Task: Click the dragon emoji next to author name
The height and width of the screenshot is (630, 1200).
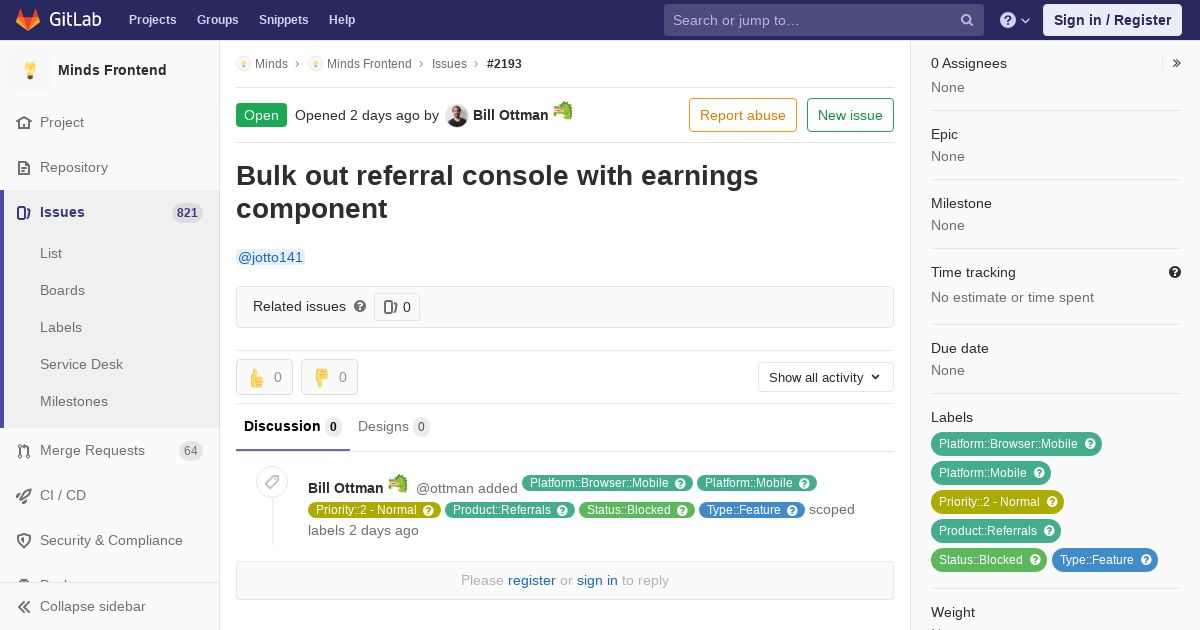Action: 563,111
